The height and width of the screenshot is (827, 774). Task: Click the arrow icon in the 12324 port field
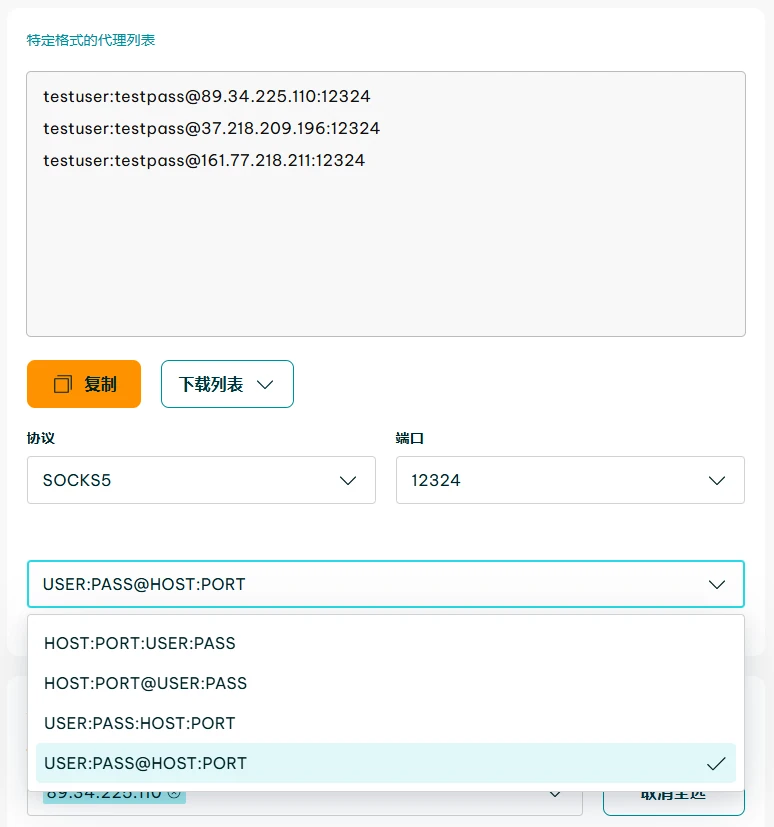pos(717,481)
